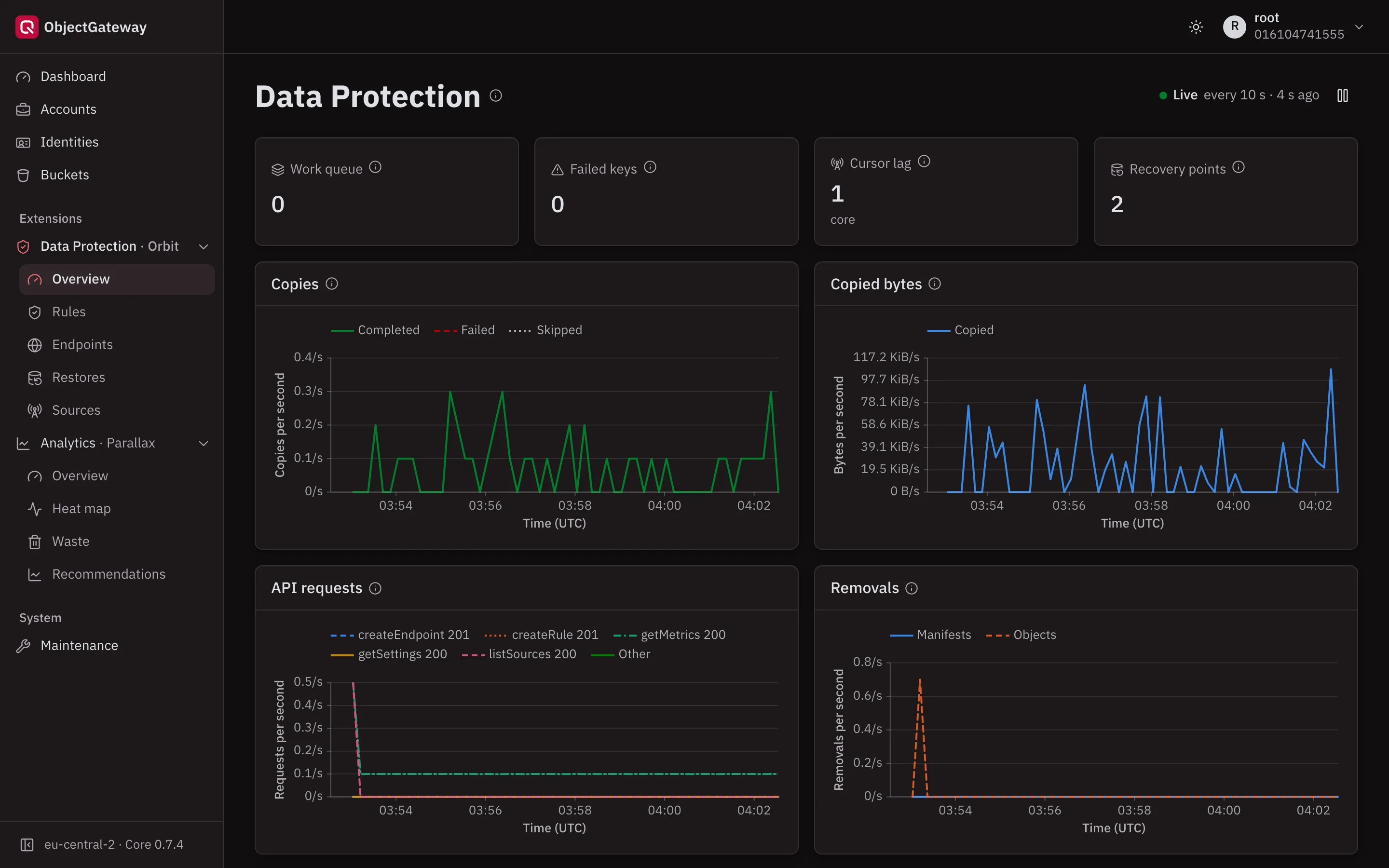This screenshot has width=1389, height=868.
Task: Select Overview under Analytics · Parallax
Action: coord(117,476)
